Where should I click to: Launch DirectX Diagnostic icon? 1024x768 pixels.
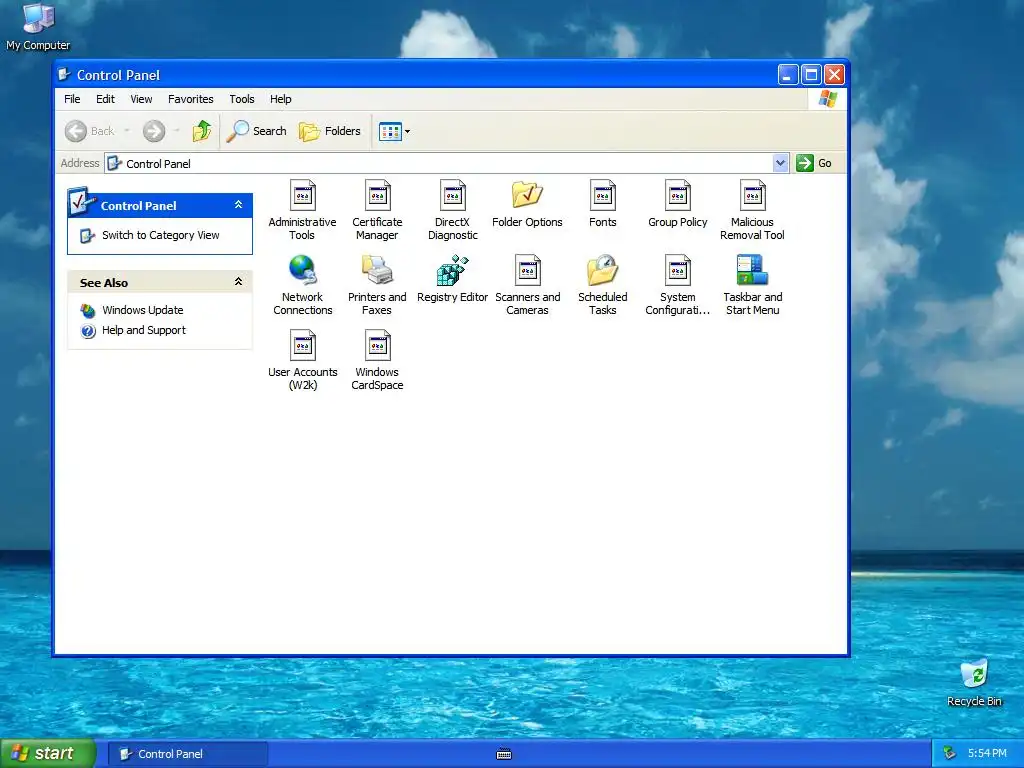pyautogui.click(x=453, y=210)
